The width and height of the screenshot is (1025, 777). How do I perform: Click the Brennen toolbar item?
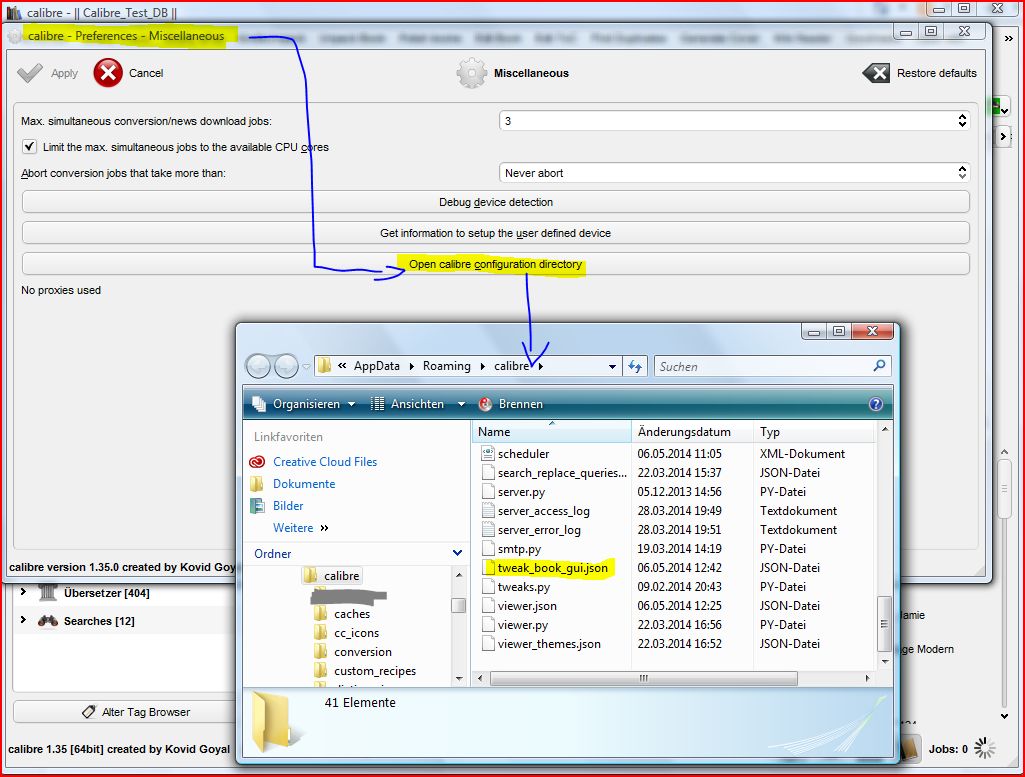[511, 404]
